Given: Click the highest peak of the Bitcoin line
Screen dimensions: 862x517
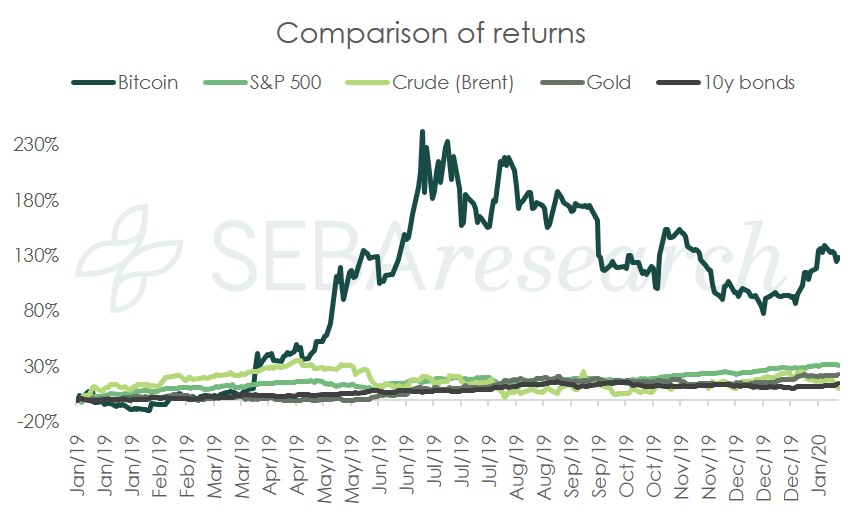Looking at the screenshot, I should click(x=422, y=132).
